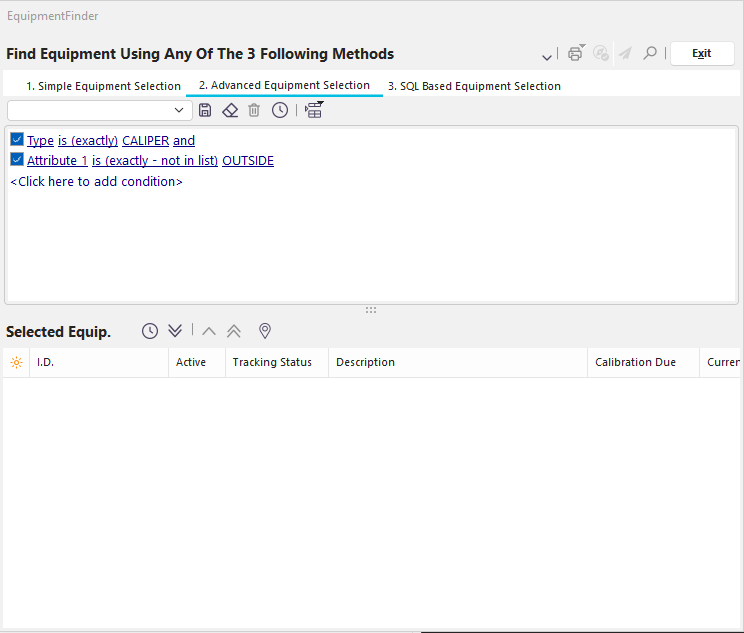Uncheck the Attribute 1 condition checkbox
Viewport: 744px width, 633px height.
coord(17,160)
